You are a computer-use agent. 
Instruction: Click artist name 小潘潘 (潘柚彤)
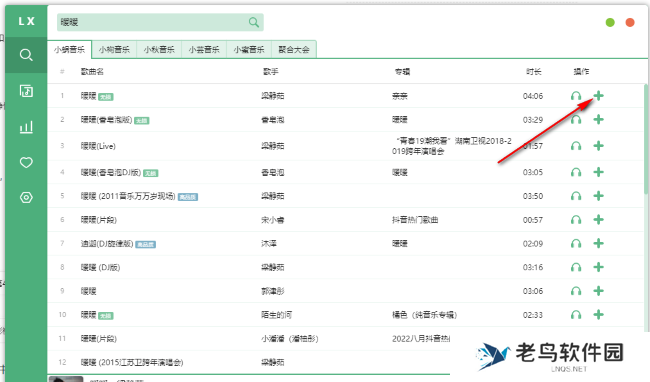pyautogui.click(x=289, y=339)
